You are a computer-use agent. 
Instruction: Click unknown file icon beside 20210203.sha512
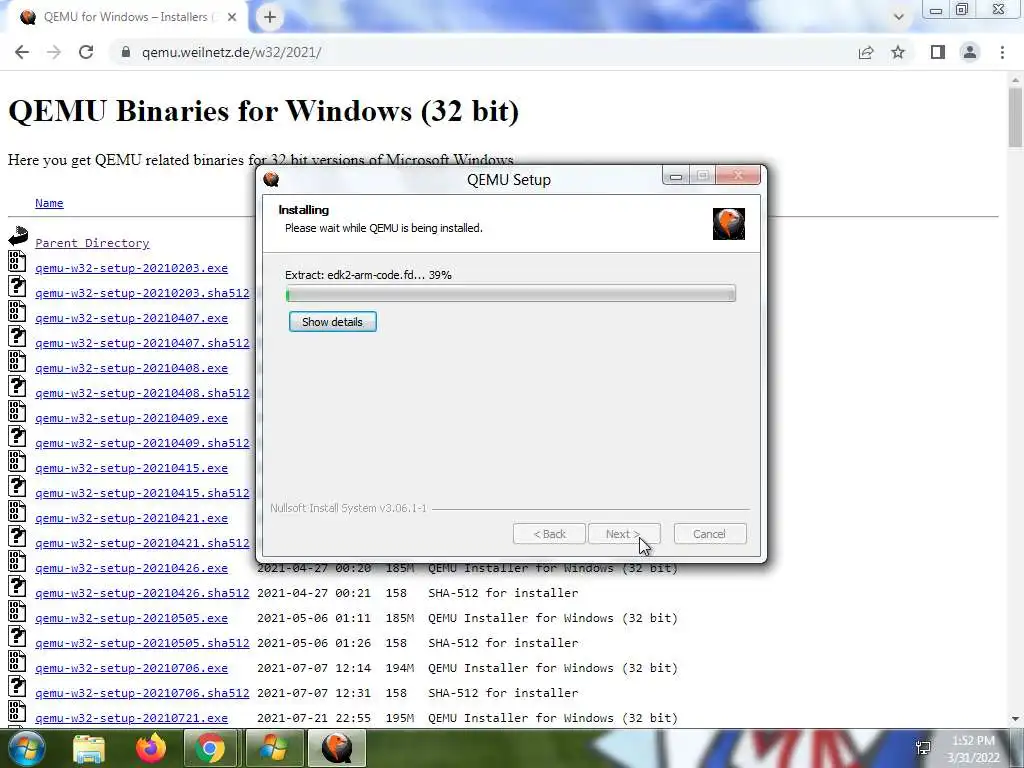tap(17, 286)
